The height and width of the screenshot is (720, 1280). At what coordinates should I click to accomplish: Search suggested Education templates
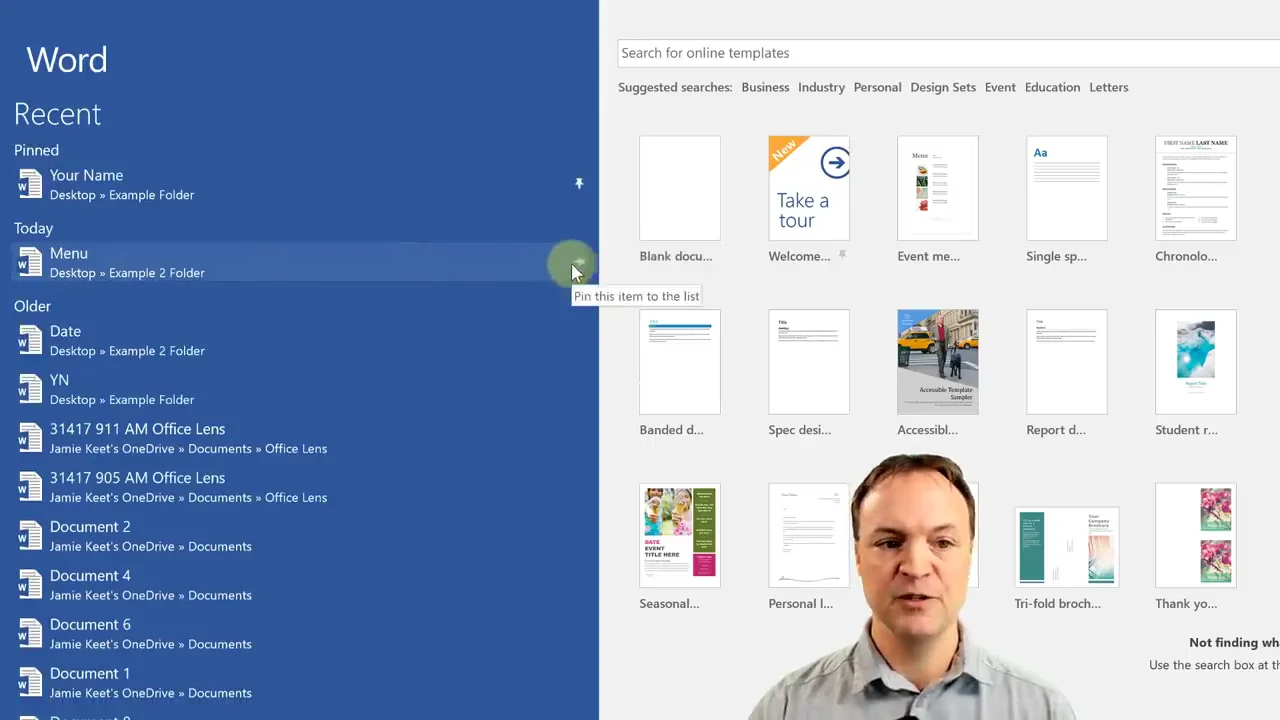[1052, 87]
